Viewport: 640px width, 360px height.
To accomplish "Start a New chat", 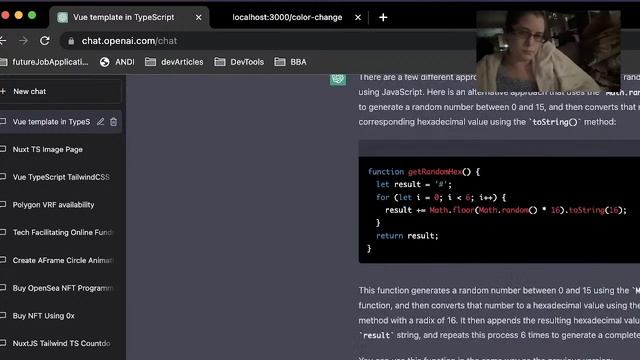I will (60, 91).
